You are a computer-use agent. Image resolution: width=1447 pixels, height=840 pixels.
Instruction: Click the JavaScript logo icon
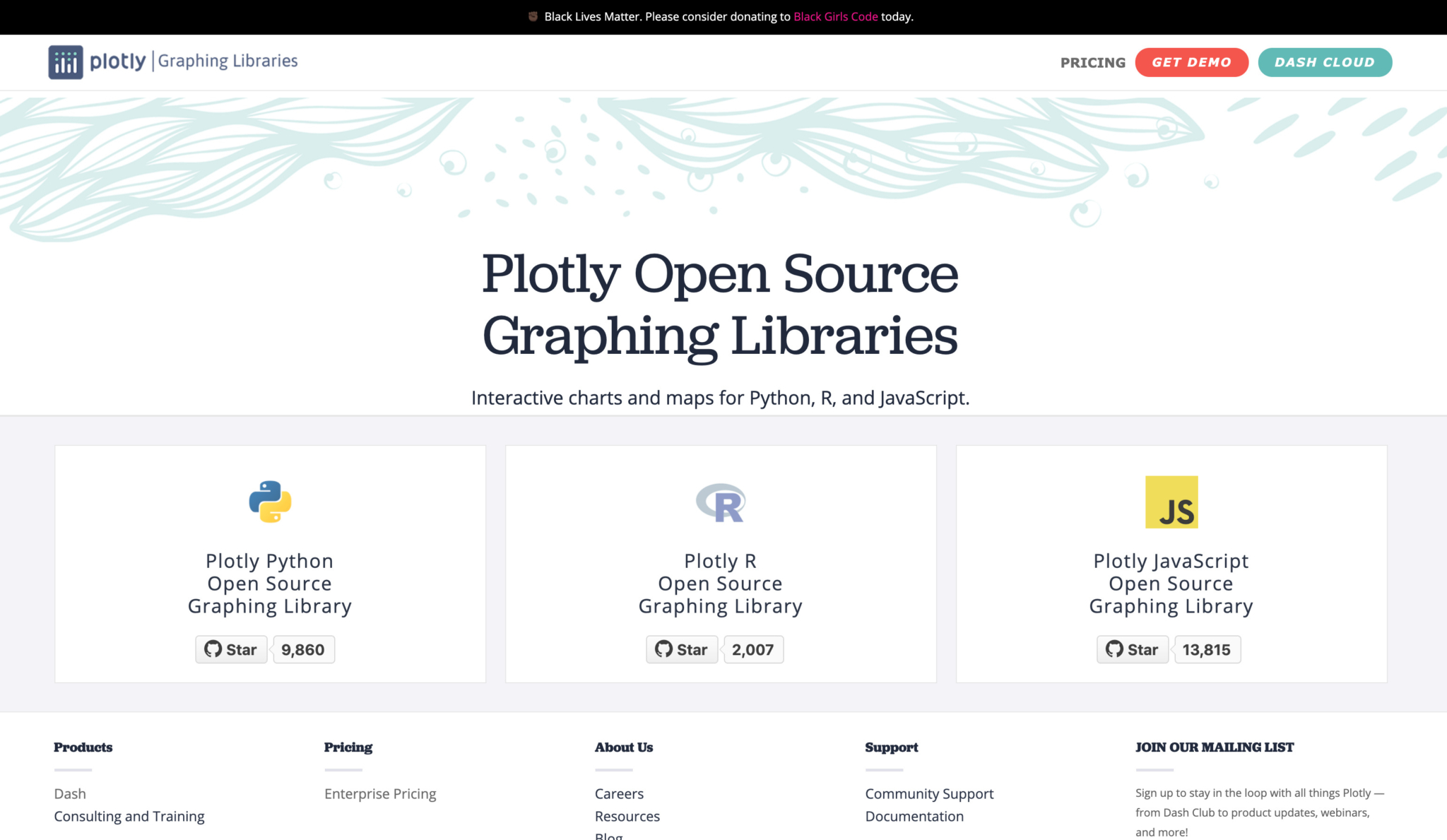tap(1171, 502)
